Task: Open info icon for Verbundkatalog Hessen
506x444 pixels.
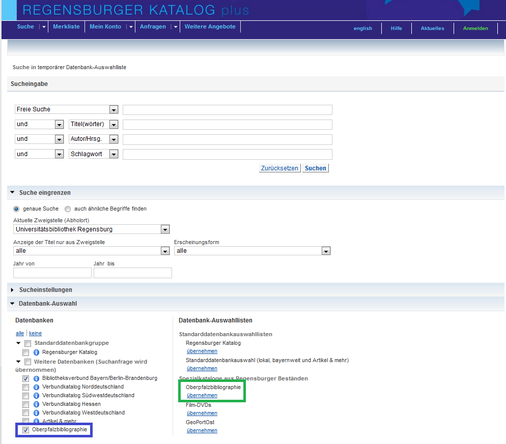Action: 36,404
